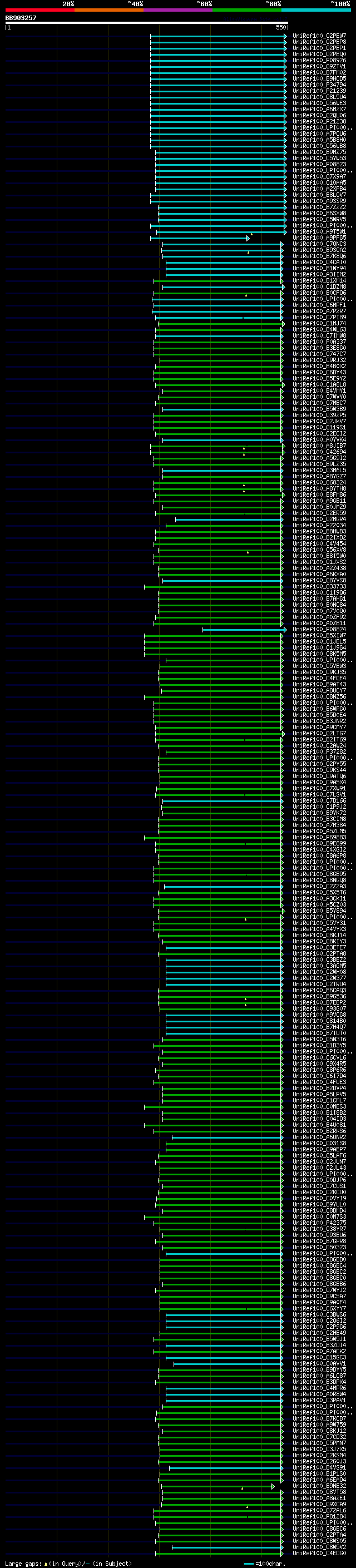
Task: Select the UniRef100_A9T5W1 label
Action: pyautogui.click(x=319, y=232)
